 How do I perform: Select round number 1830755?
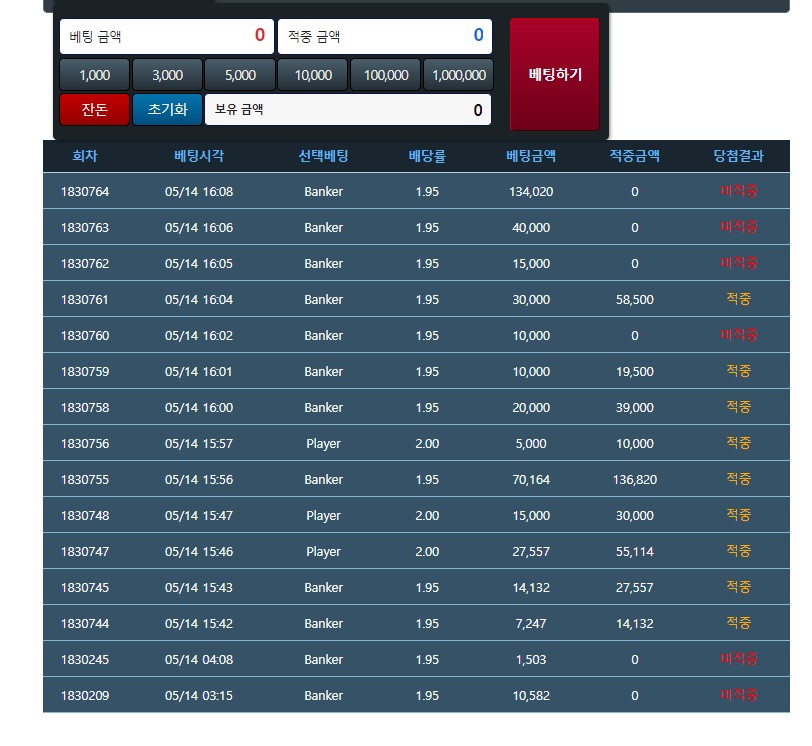click(x=85, y=479)
